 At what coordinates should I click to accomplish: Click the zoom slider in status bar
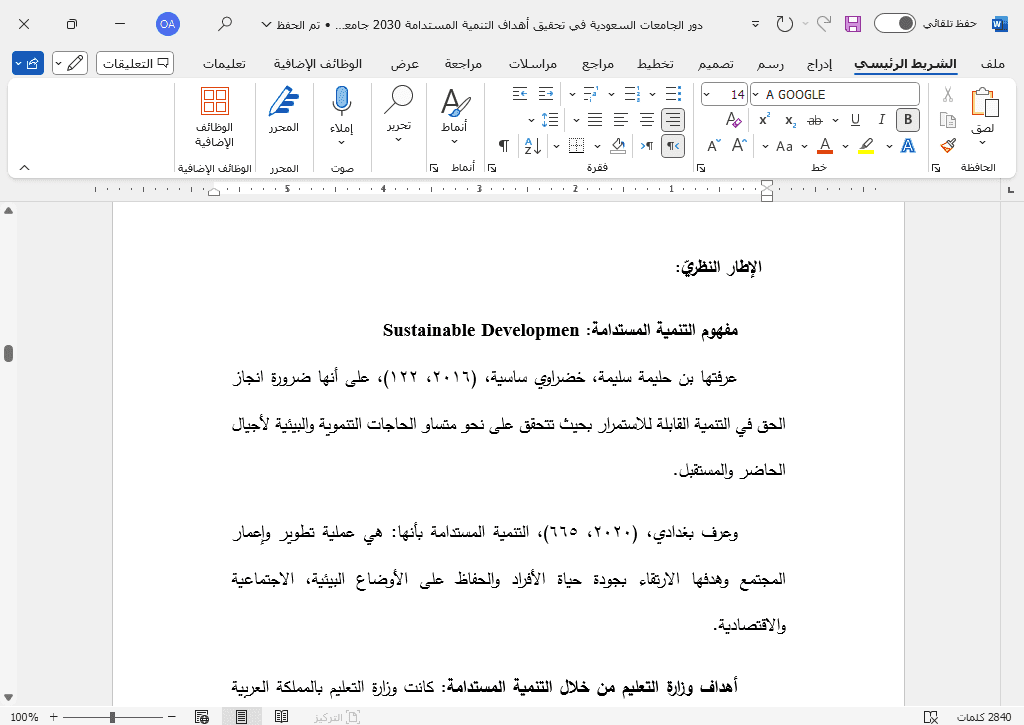112,717
